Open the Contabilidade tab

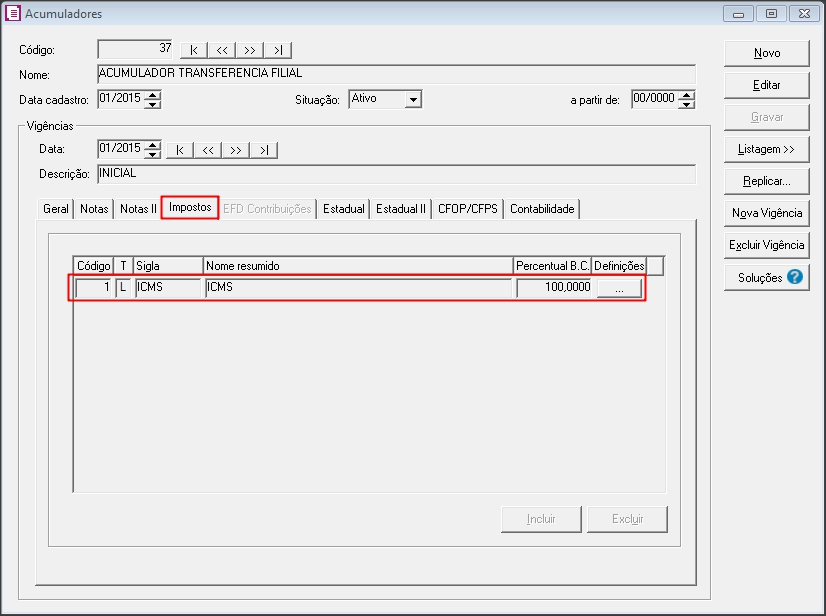542,209
